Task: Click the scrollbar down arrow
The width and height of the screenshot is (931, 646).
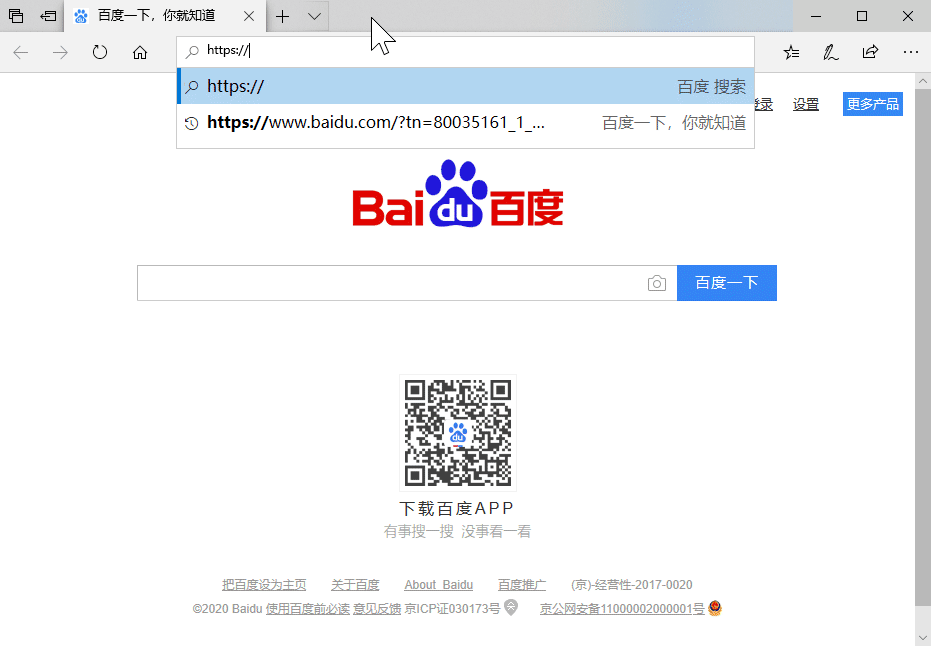Action: [923, 638]
